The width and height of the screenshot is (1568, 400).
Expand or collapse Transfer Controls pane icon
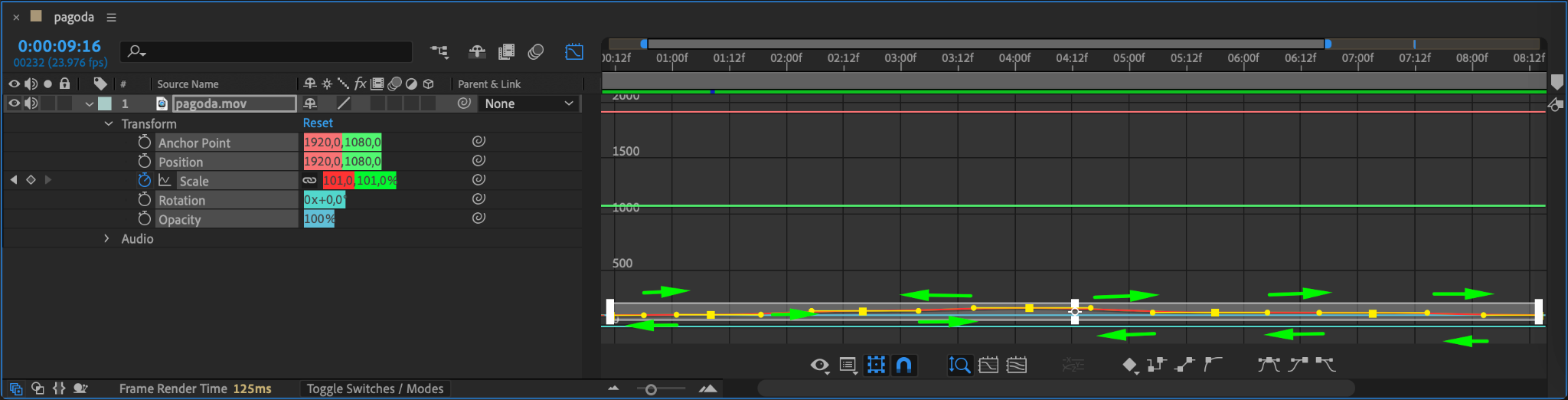tap(37, 389)
